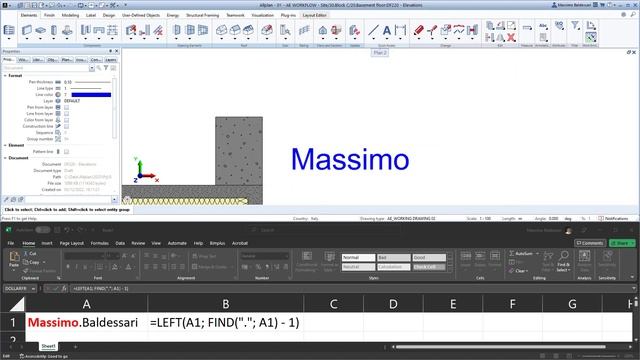Select the Slab tool in Allplan ribbon
This screenshot has height=360, width=640.
click(40, 30)
